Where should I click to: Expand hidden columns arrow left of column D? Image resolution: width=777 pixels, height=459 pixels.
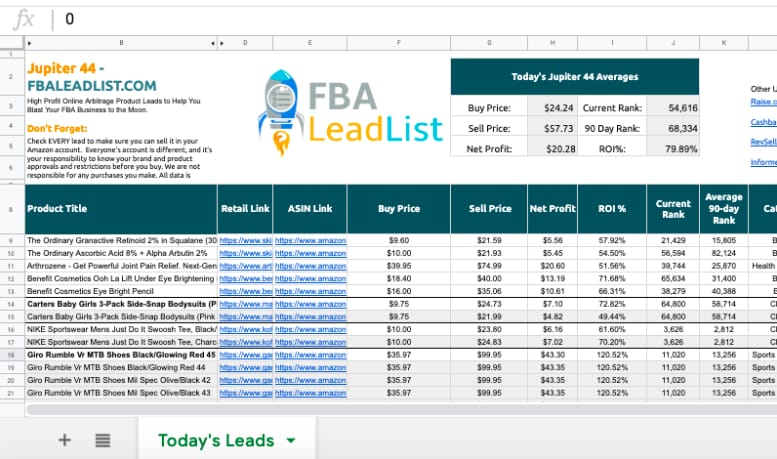tap(221, 44)
